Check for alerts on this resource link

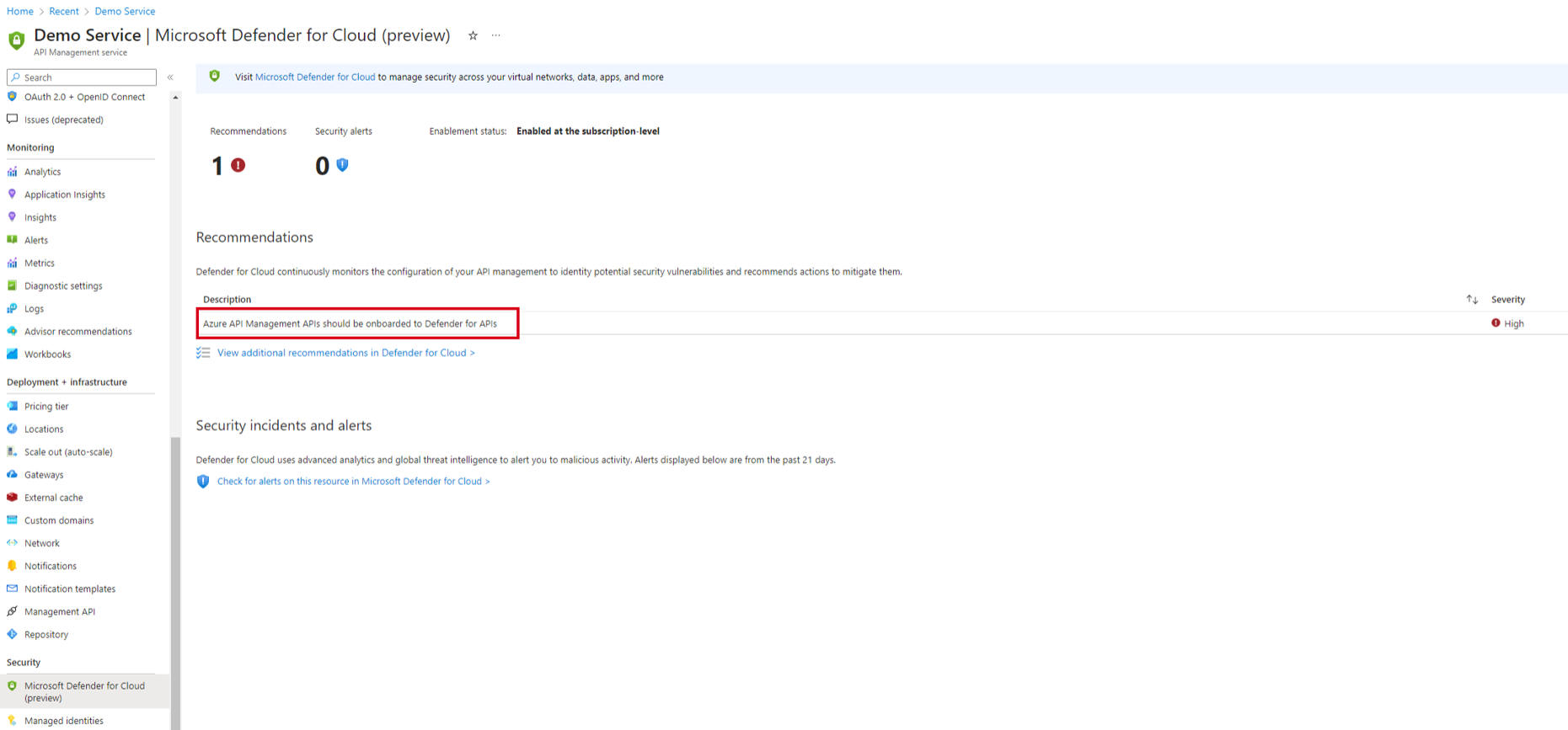[x=354, y=482]
